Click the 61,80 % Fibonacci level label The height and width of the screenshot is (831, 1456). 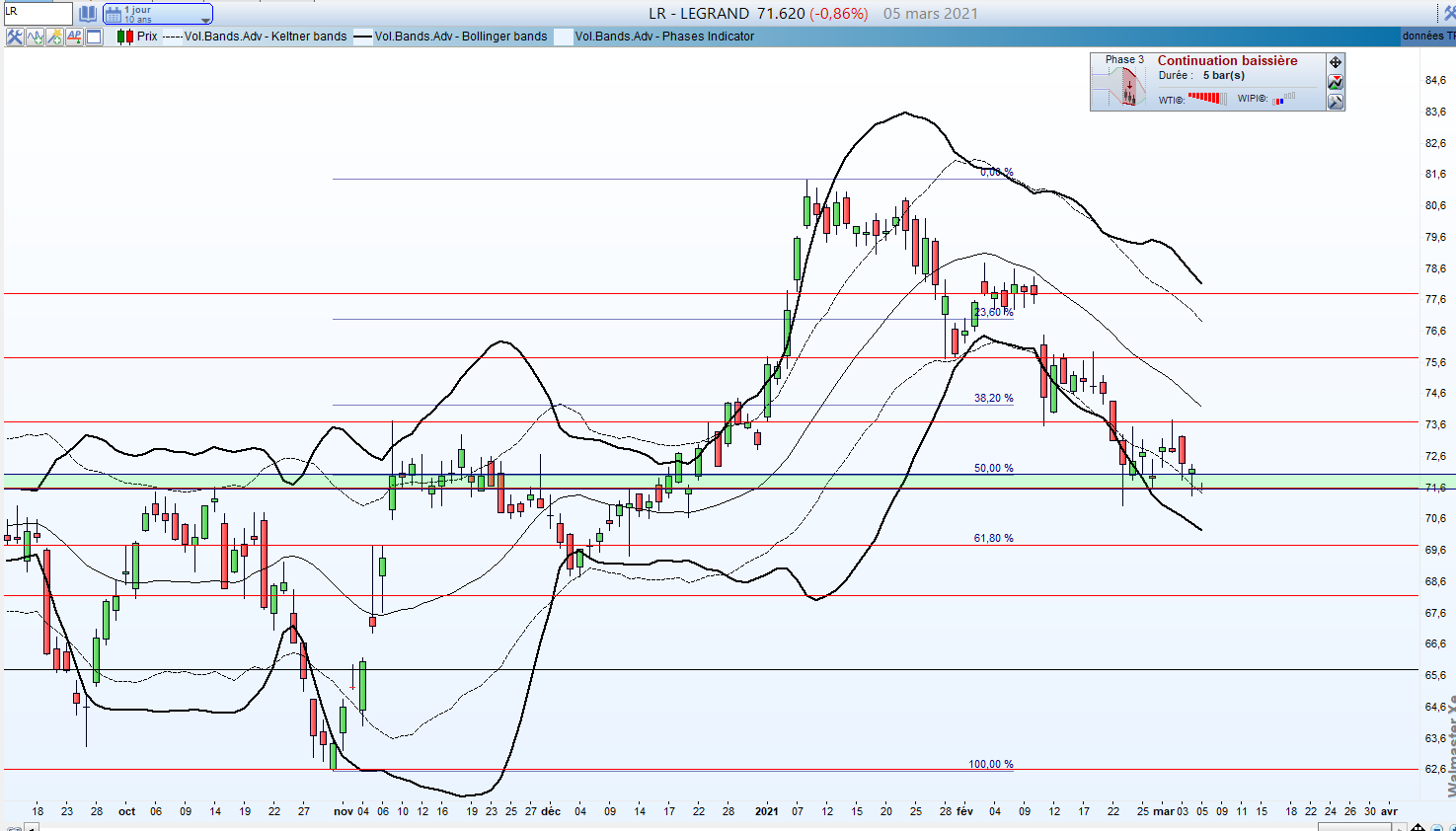tap(994, 538)
